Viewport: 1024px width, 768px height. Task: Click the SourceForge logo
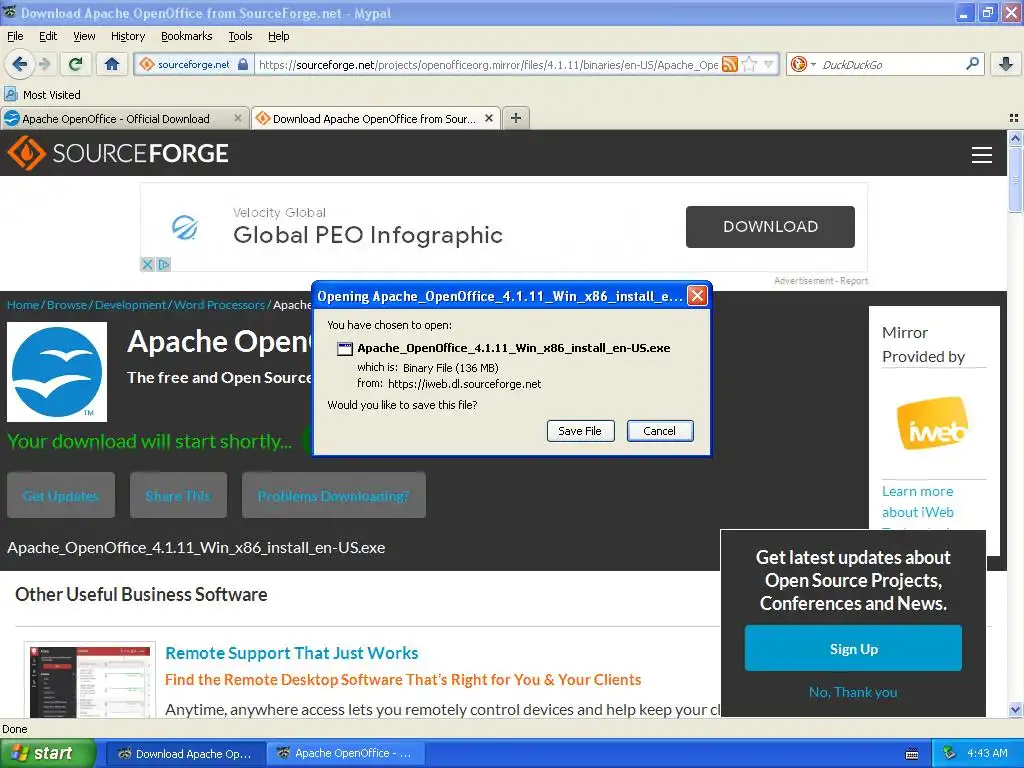click(118, 153)
